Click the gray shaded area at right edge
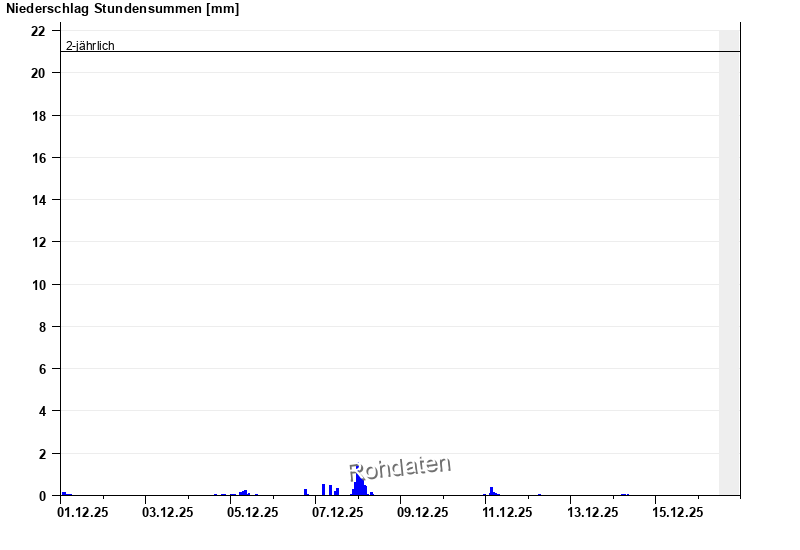Viewport: 800px width, 550px height. 729,260
